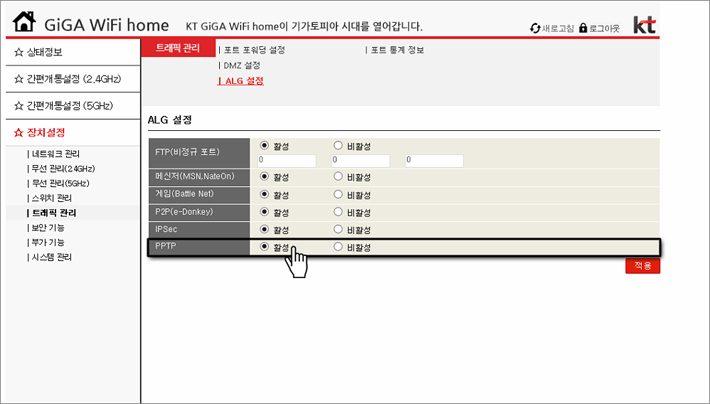Enable FTP(비정규 포트) with 활성 radio

(264, 145)
